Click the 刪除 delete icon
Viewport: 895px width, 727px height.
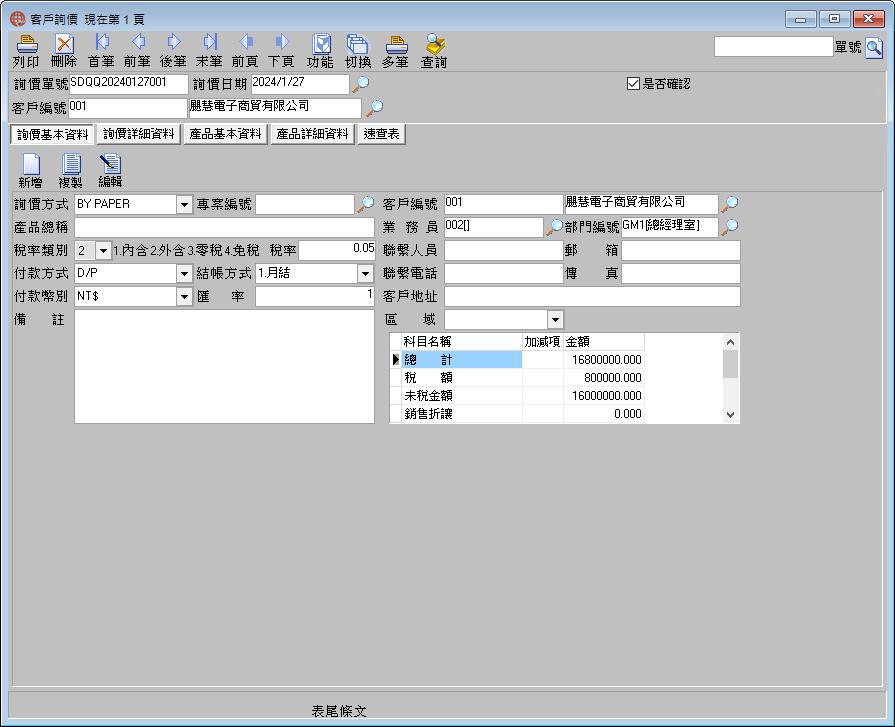point(64,51)
